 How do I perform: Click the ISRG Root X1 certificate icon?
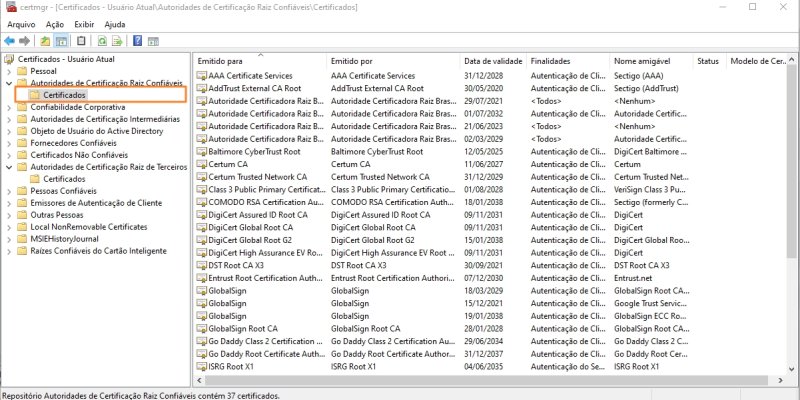(202, 366)
